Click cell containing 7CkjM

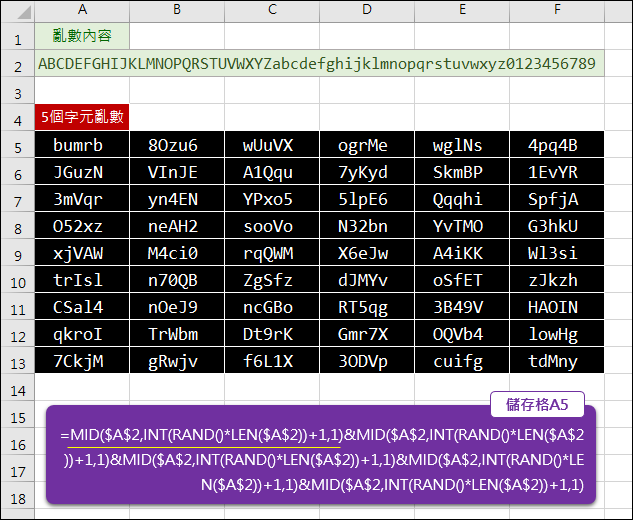(x=82, y=360)
